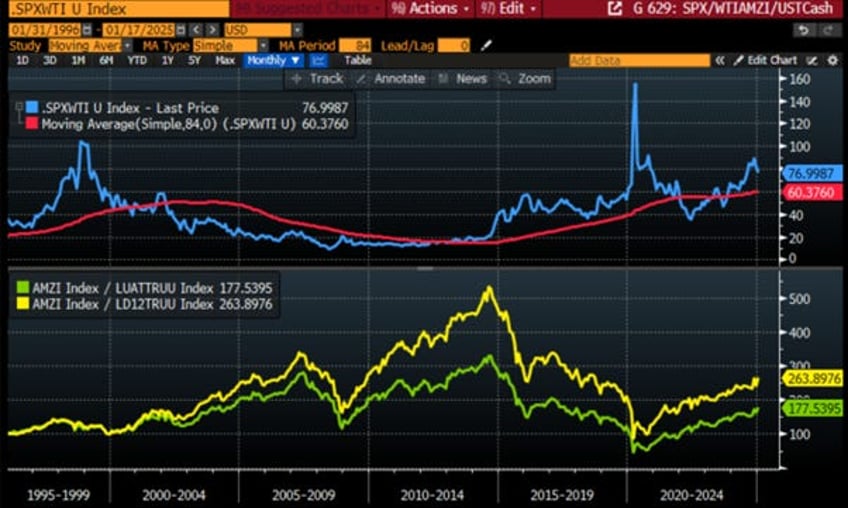Click the 2020-2024 time axis label
The height and width of the screenshot is (508, 848).
pyautogui.click(x=691, y=494)
